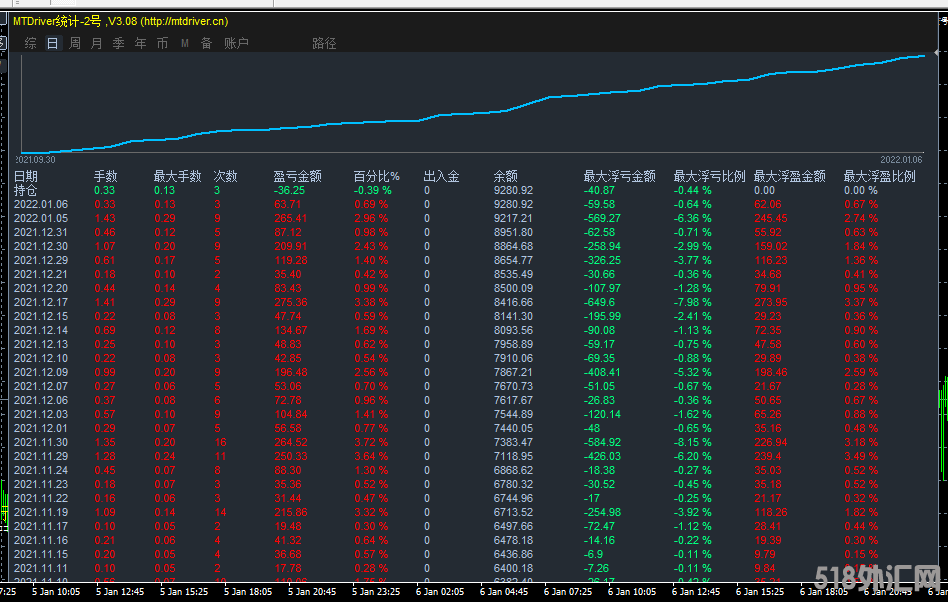Select the 年 yearly tab
948x602 pixels.
pyautogui.click(x=140, y=43)
